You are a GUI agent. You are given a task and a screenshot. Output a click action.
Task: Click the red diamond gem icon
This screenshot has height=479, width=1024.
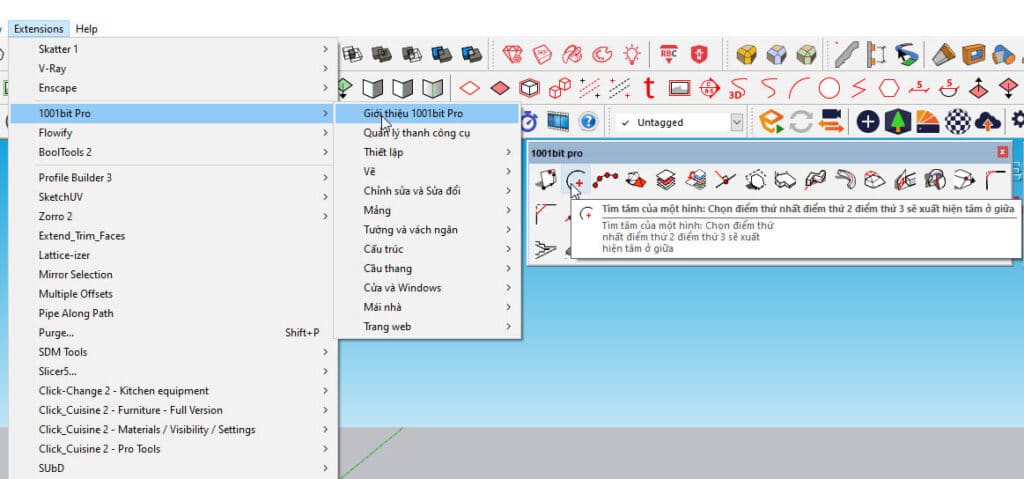coord(513,53)
